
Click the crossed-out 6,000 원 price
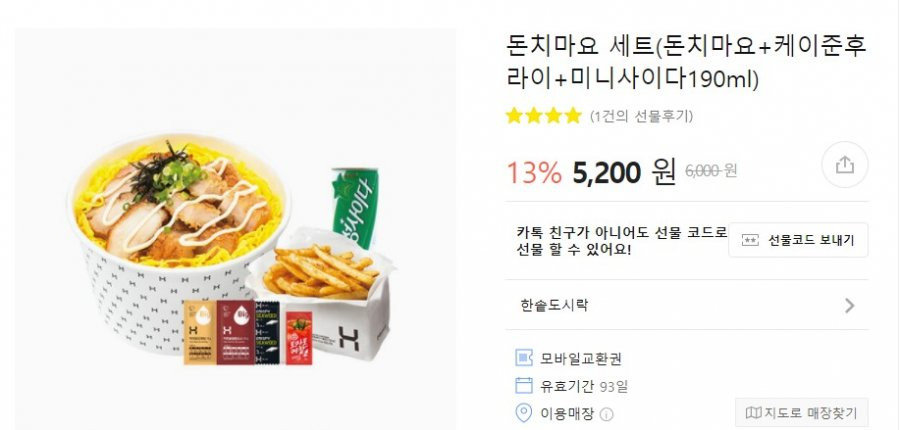pyautogui.click(x=711, y=171)
